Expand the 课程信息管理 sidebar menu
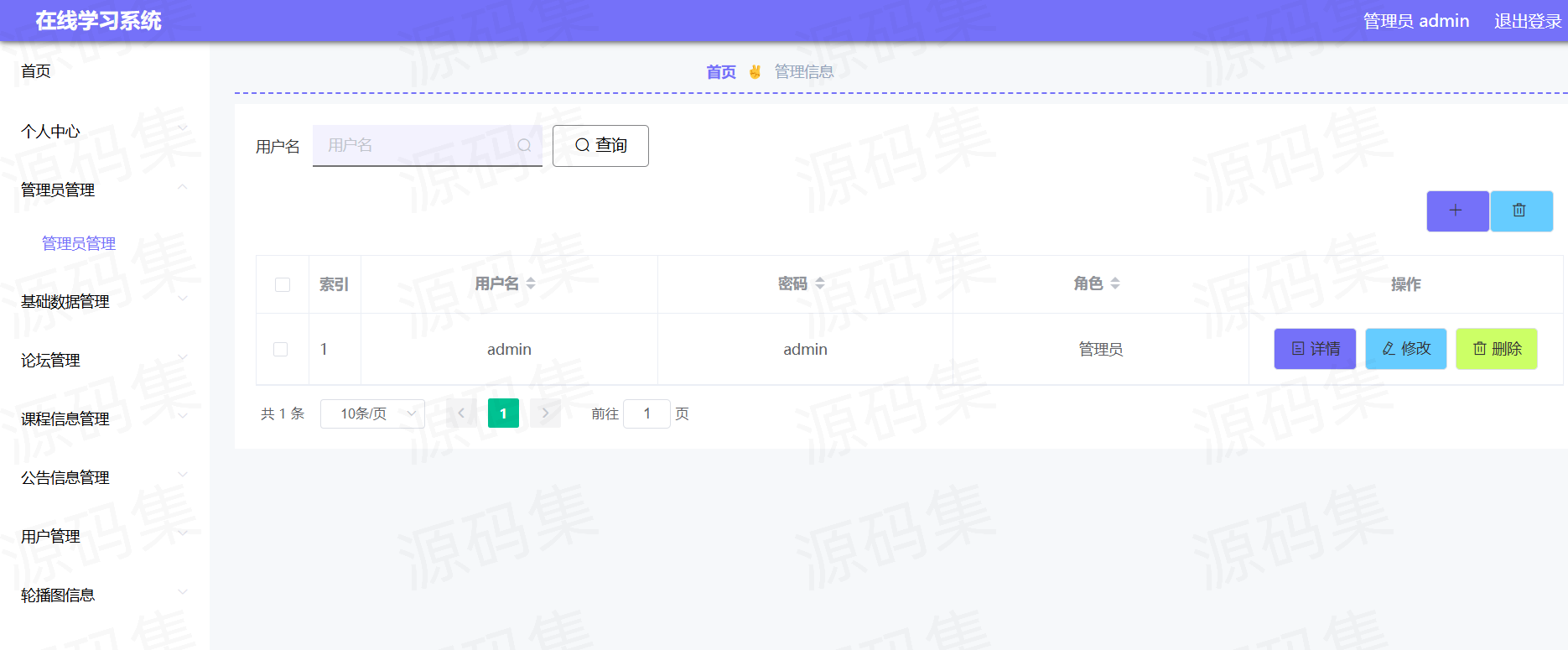Viewport: 1568px width, 650px height. pos(105,419)
